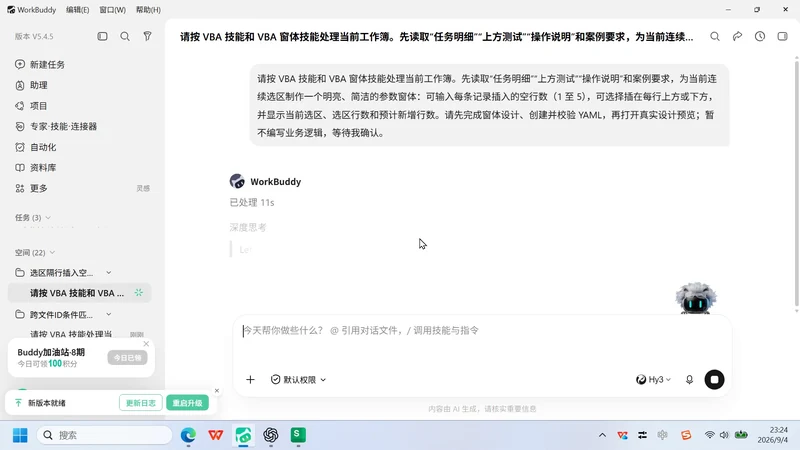This screenshot has height=450, width=800.
Task: Open the WorkBuddy app menu
Action: coord(31,10)
